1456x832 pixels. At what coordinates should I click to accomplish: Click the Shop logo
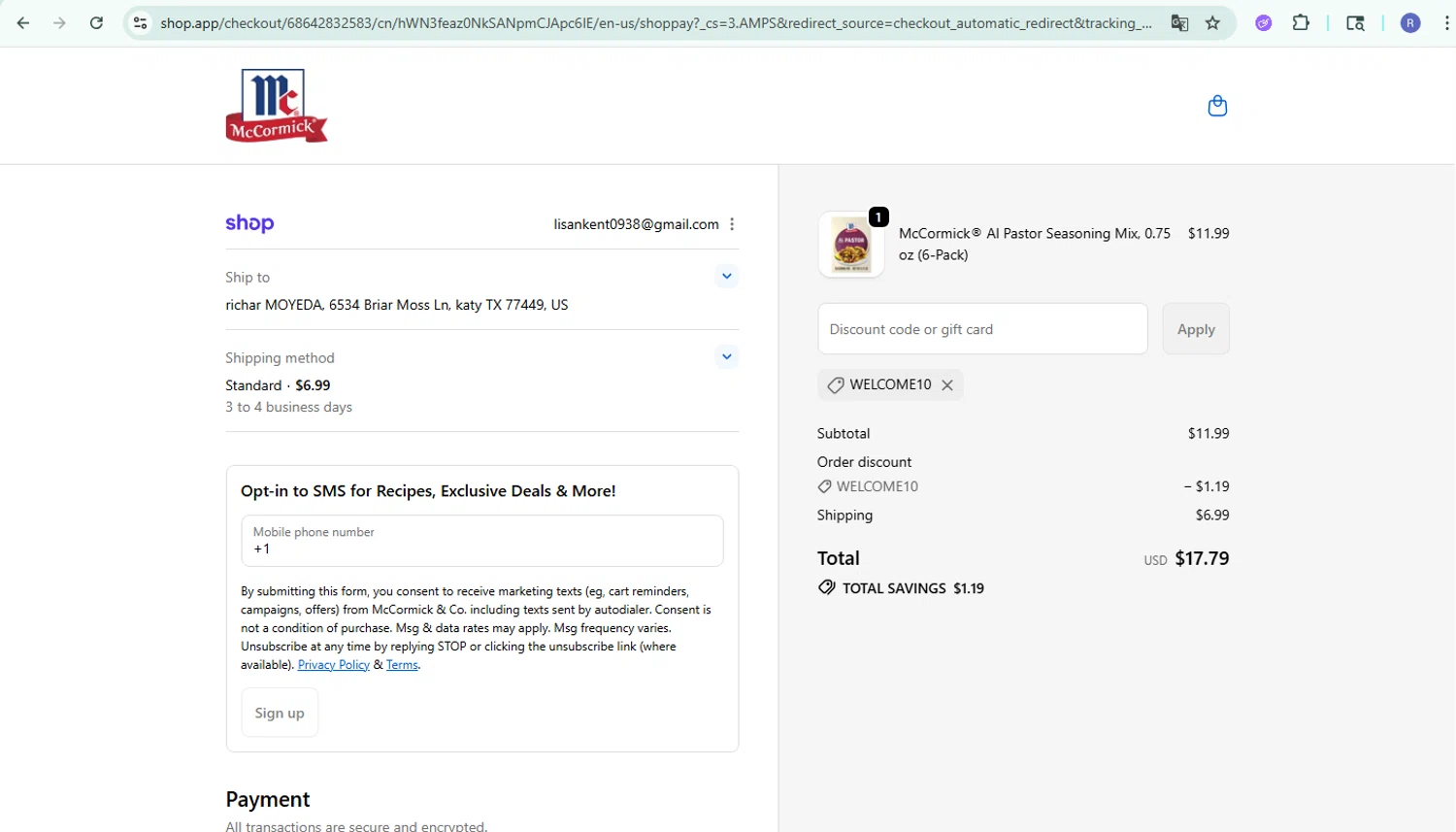click(x=249, y=223)
